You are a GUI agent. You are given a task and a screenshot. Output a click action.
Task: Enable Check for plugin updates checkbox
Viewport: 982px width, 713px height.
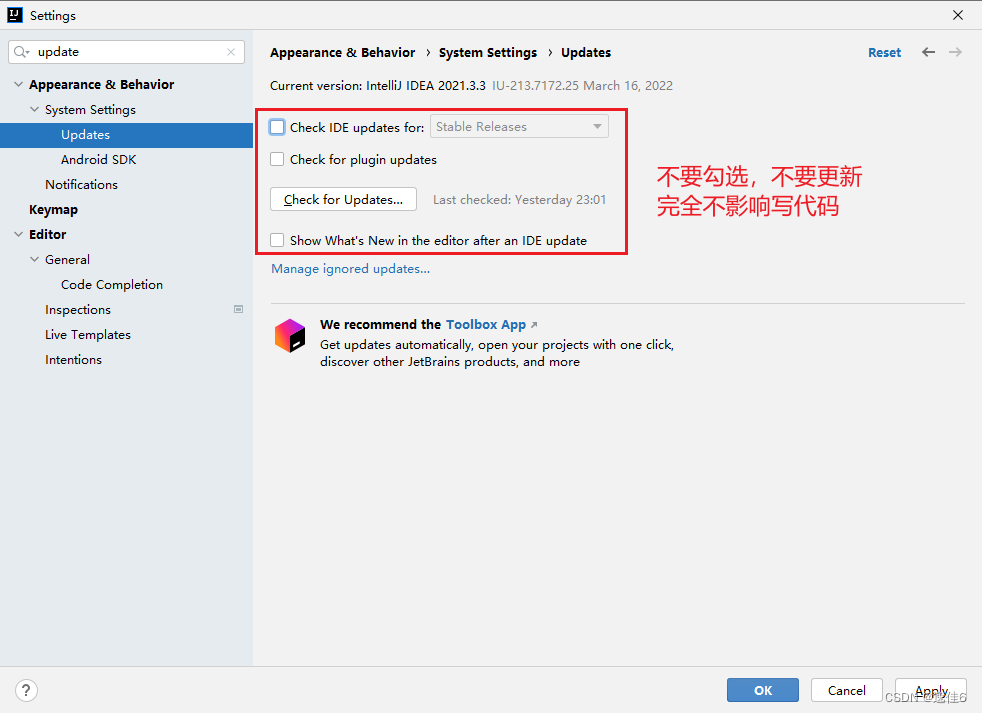[x=277, y=159]
